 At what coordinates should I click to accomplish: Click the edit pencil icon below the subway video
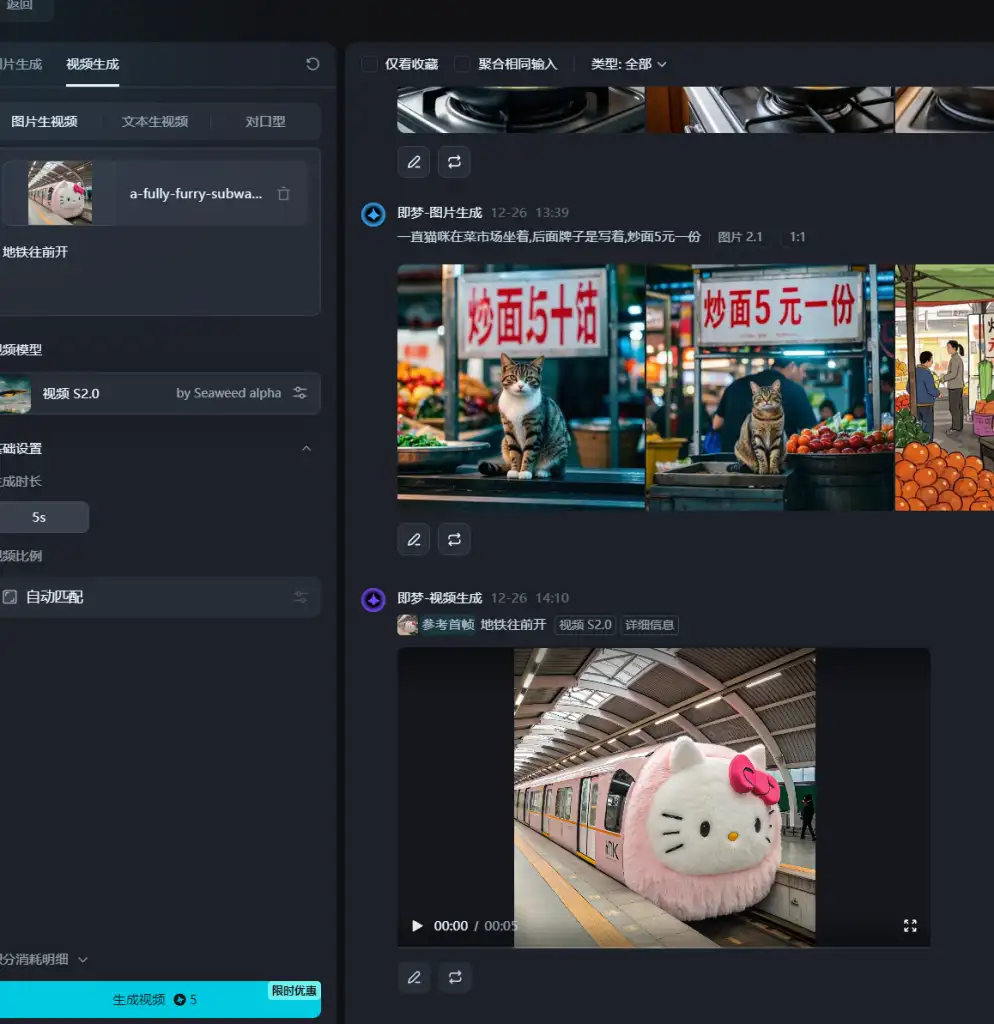414,977
